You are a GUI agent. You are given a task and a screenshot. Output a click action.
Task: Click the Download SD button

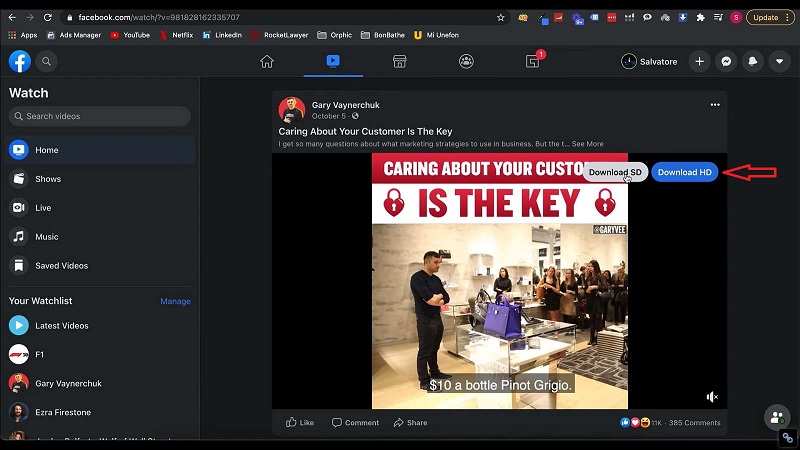pyautogui.click(x=615, y=172)
